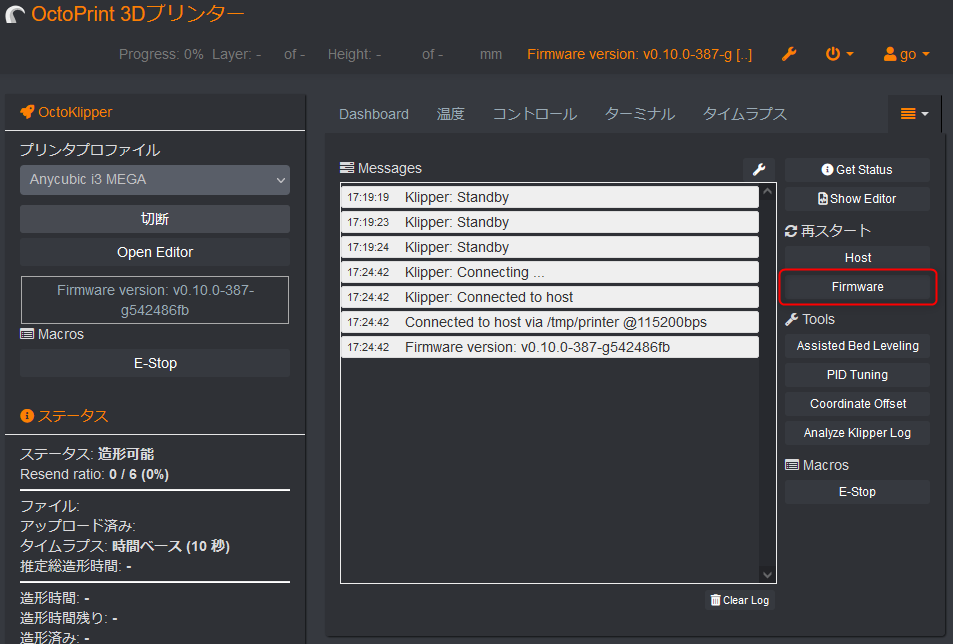Image resolution: width=953 pixels, height=644 pixels.
Task: Open the 'go' user account menu
Action: tap(906, 54)
